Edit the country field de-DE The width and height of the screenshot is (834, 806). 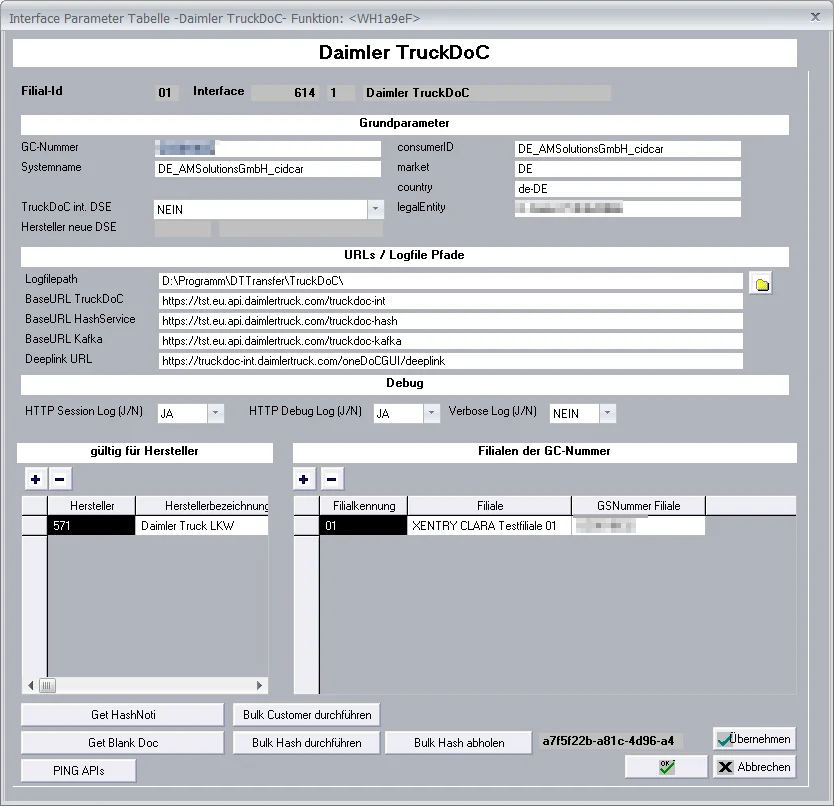pyautogui.click(x=628, y=188)
